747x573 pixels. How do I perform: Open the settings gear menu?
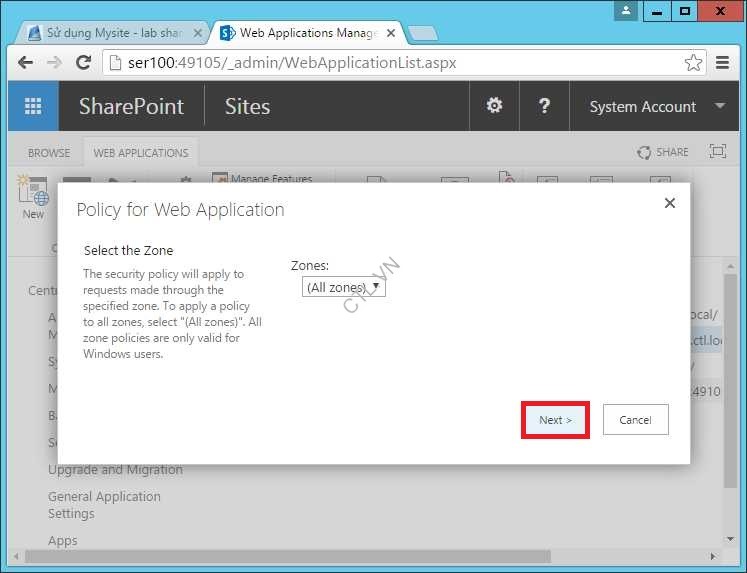point(494,106)
